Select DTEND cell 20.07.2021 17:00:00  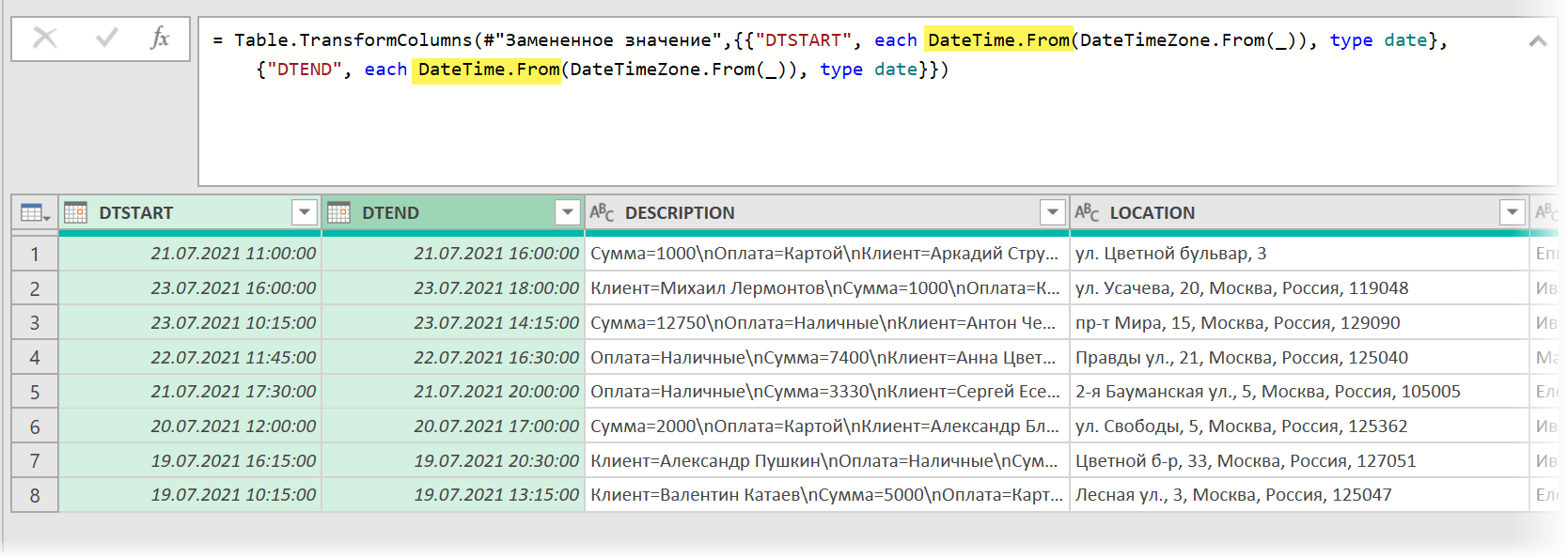coord(453,426)
